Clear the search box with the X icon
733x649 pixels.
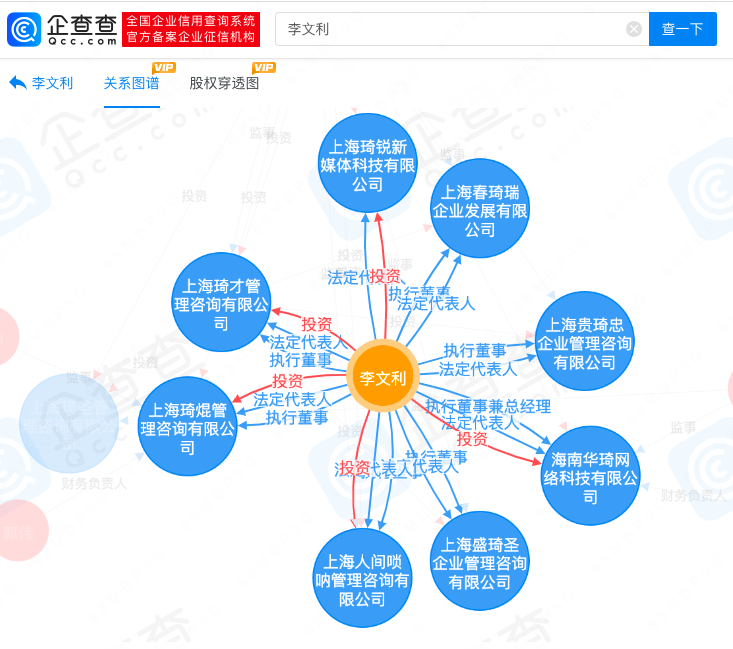(x=633, y=29)
